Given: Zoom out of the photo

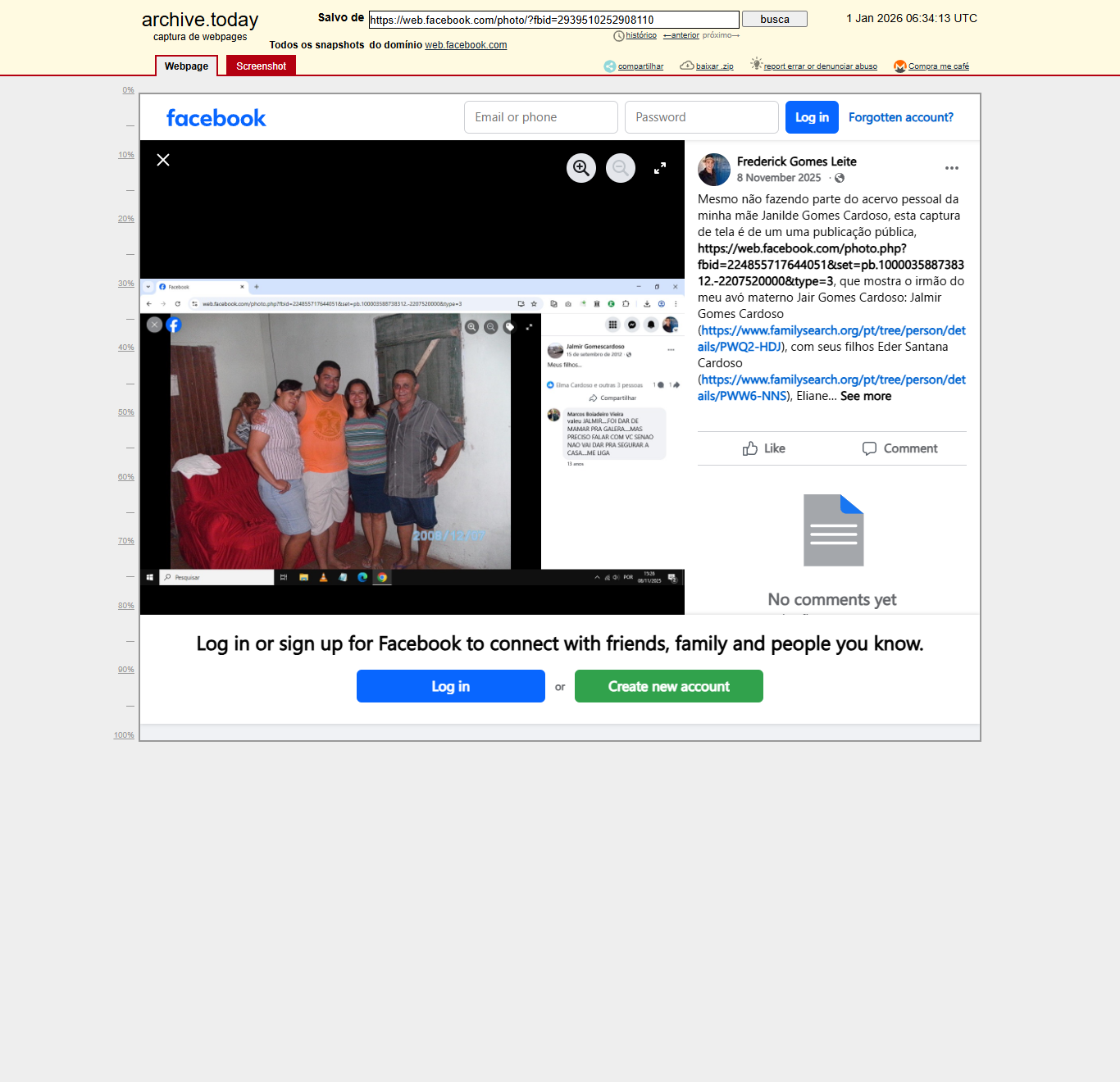Looking at the screenshot, I should tap(621, 168).
